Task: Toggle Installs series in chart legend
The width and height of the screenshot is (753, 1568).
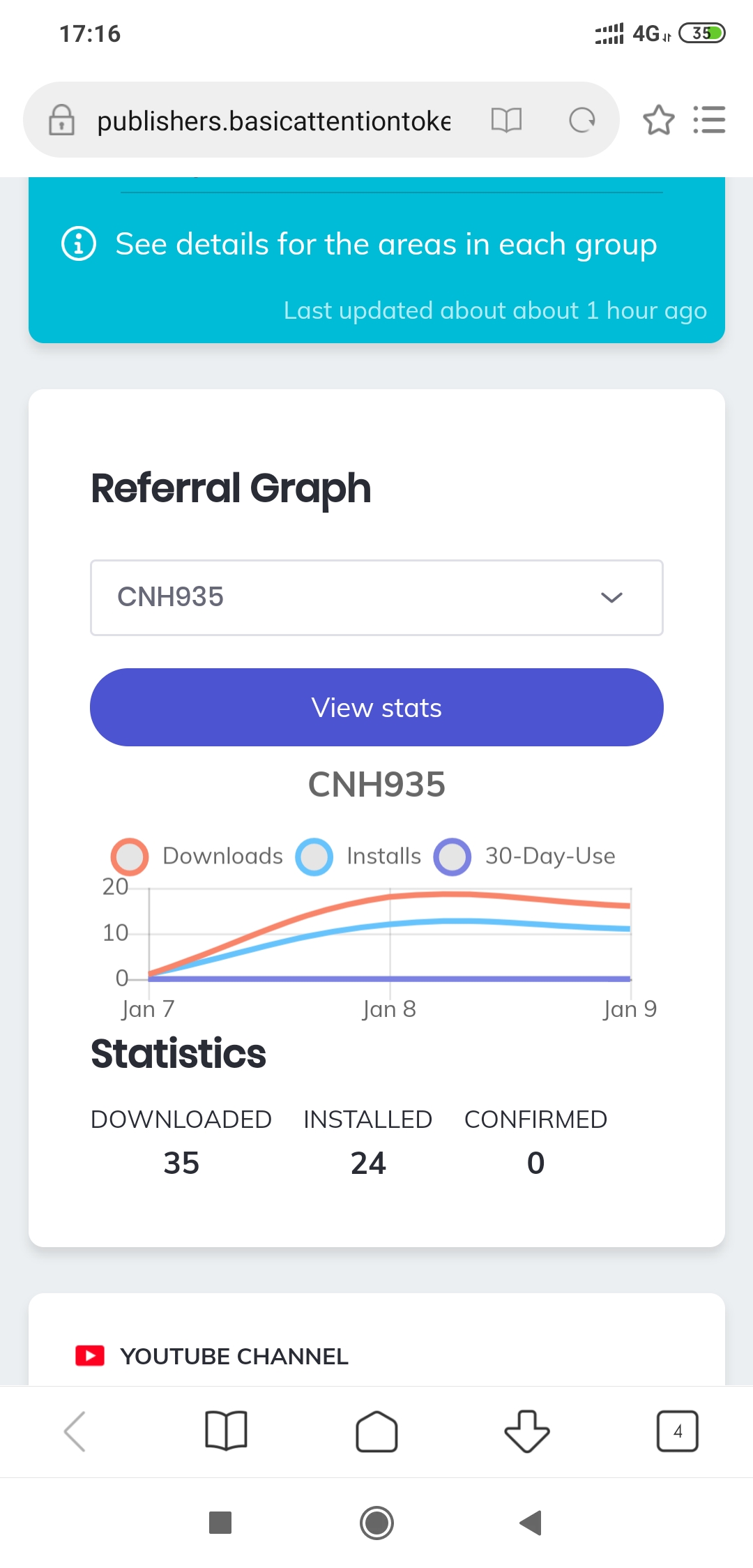Action: click(360, 856)
